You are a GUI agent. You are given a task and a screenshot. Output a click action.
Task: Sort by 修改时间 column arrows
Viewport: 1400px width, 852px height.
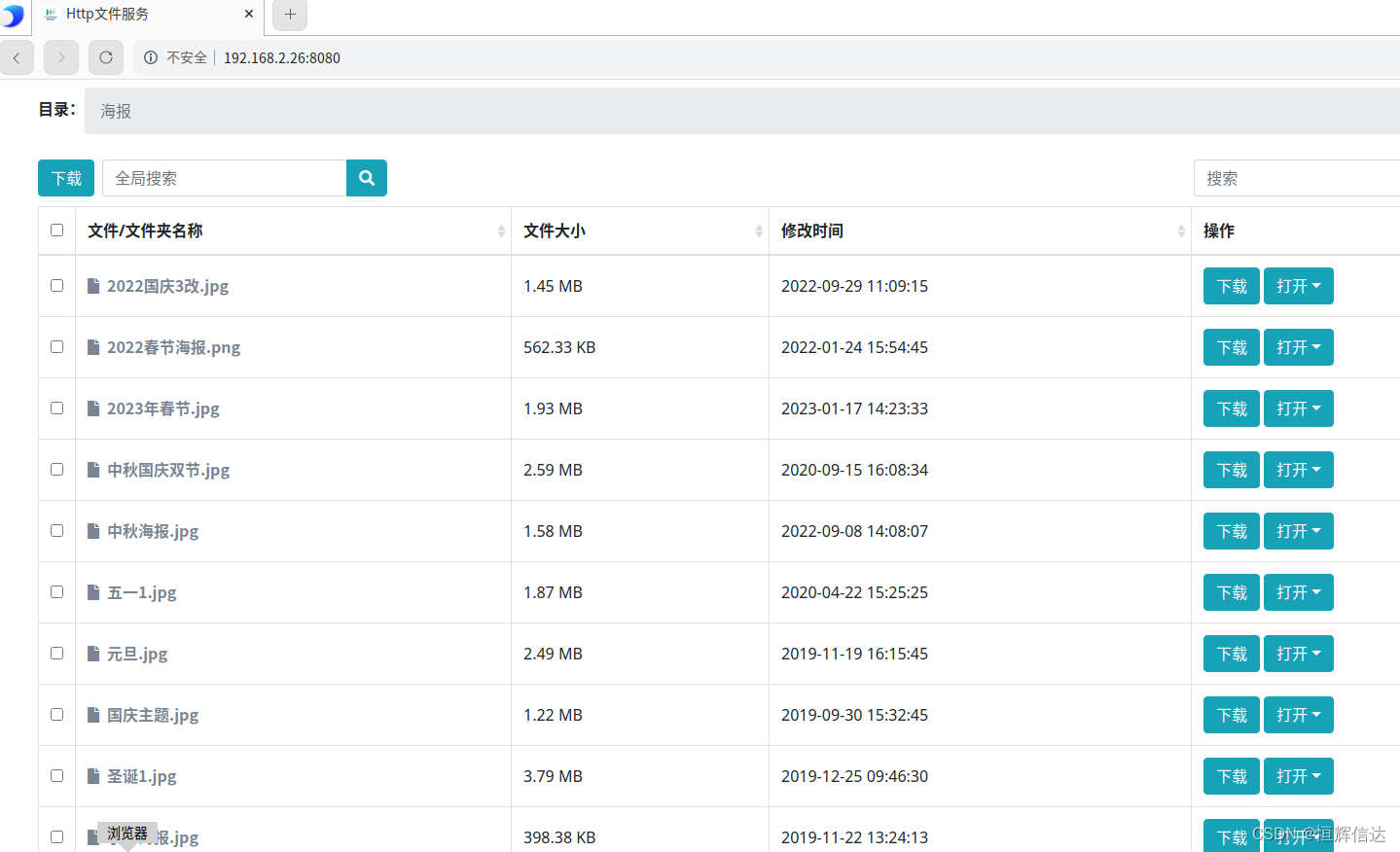[x=1181, y=231]
